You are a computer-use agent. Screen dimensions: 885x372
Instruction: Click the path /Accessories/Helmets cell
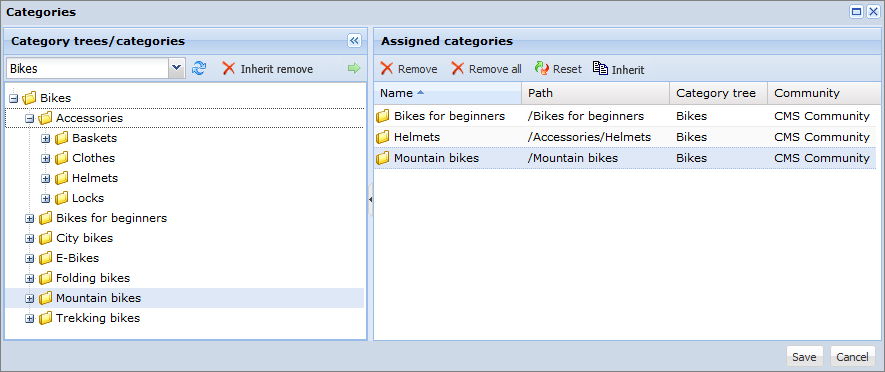pyautogui.click(x=589, y=137)
